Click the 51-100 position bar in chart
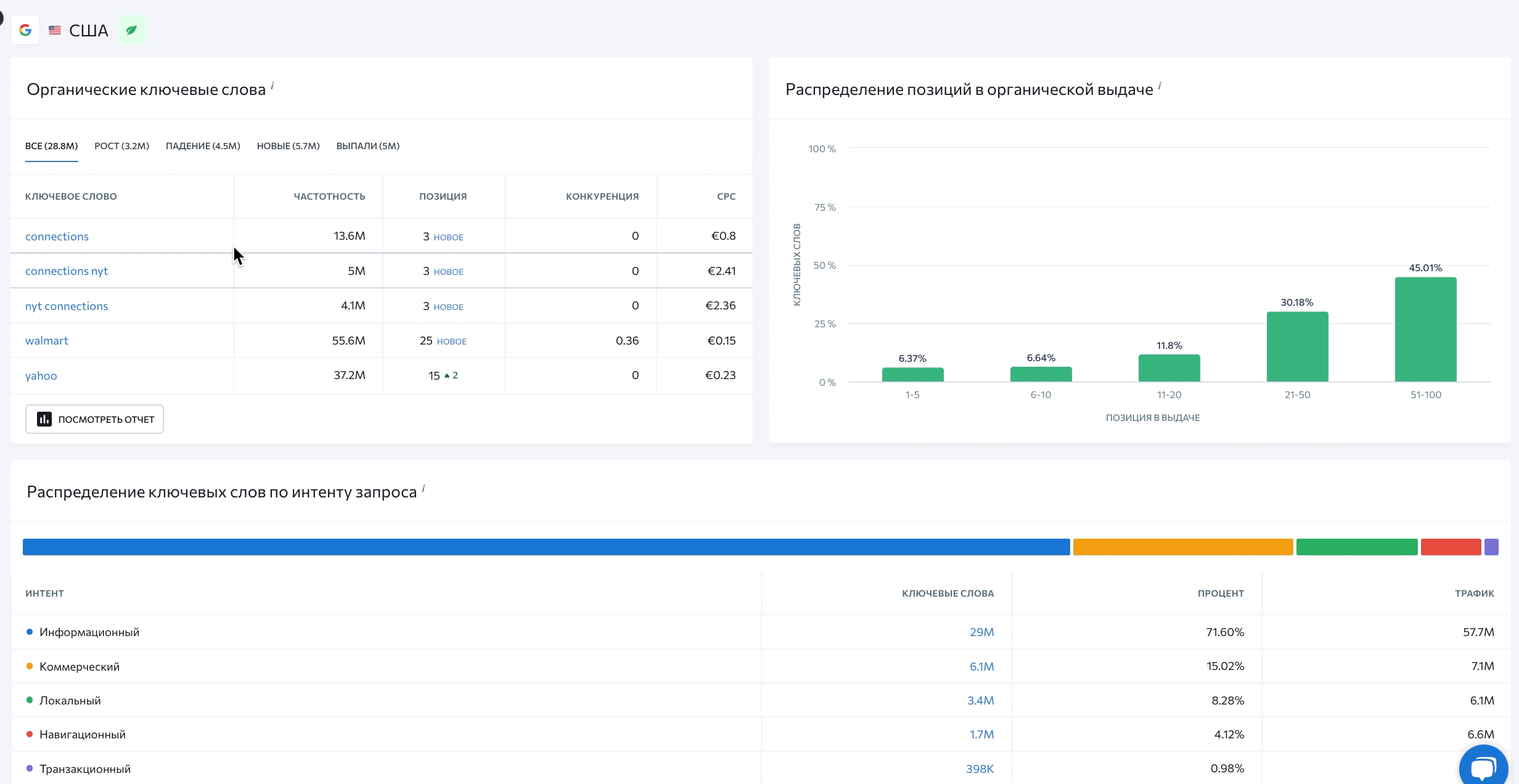 coord(1425,330)
